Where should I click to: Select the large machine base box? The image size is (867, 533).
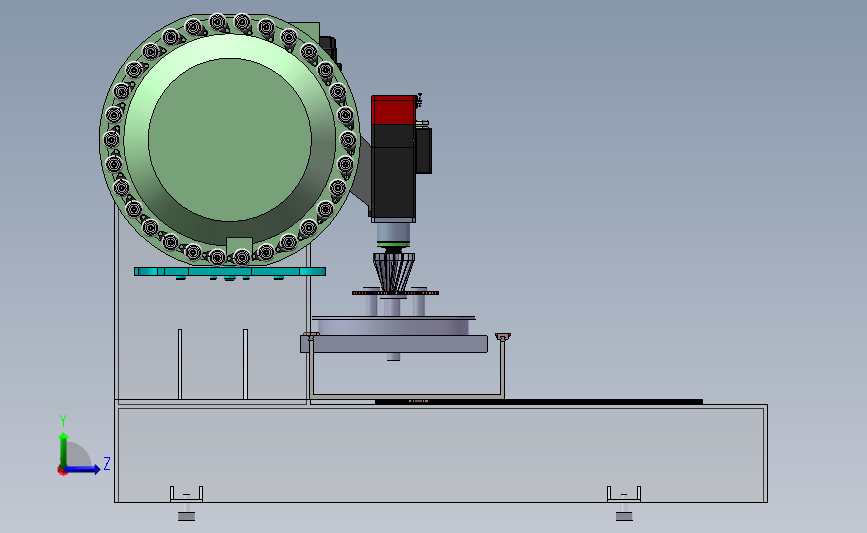point(441,453)
